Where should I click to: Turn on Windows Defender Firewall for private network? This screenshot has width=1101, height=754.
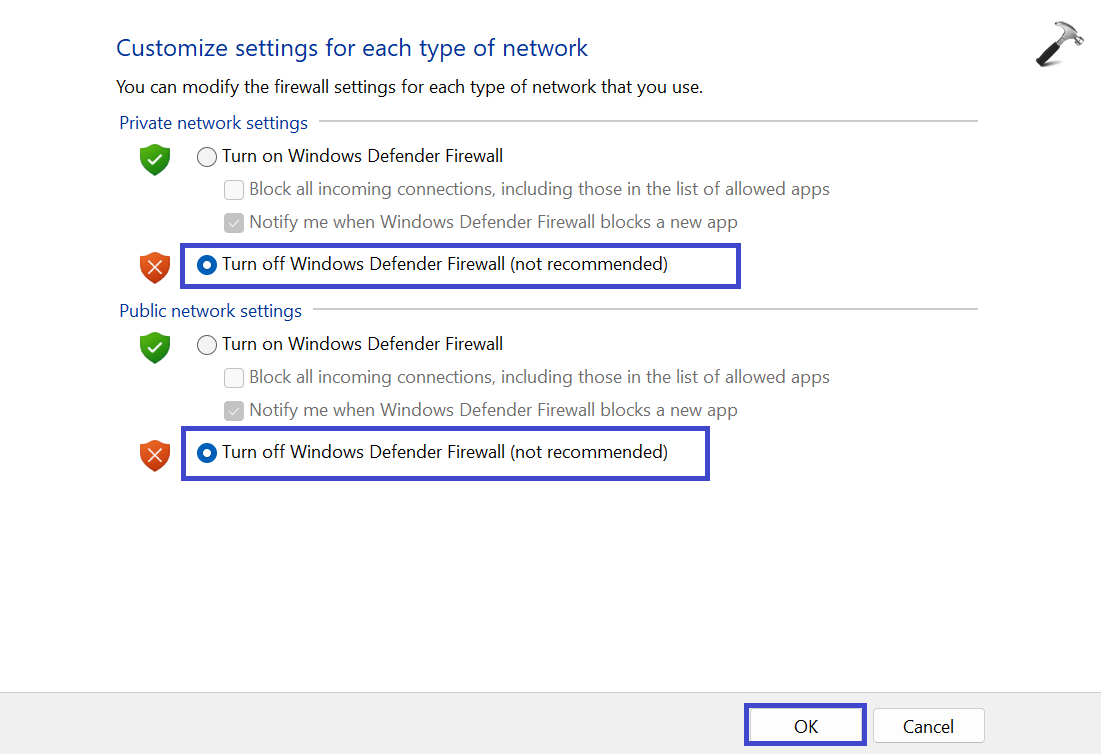[x=207, y=157]
